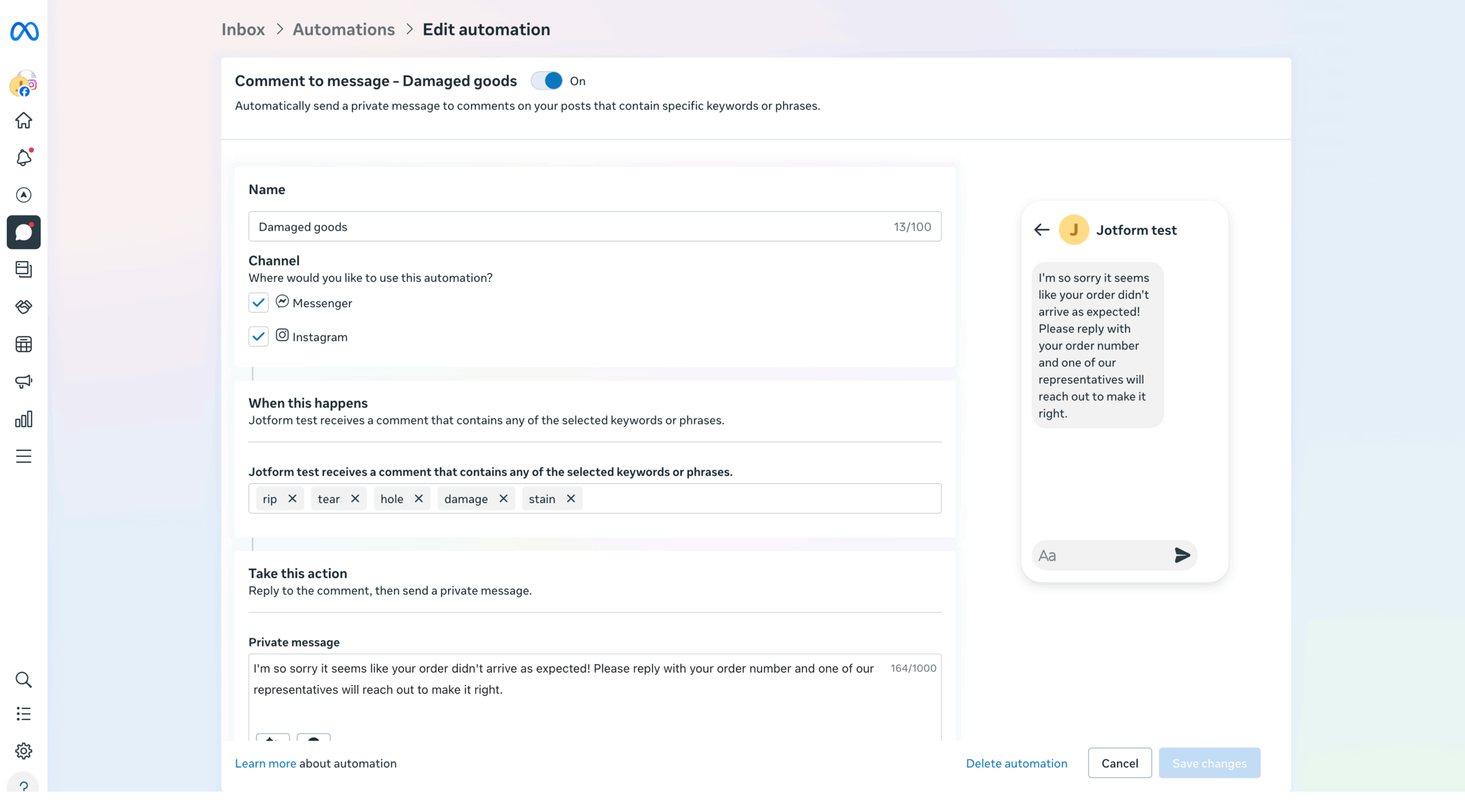This screenshot has width=1465, height=812.
Task: Open Settings from the gear icon
Action: (24, 751)
